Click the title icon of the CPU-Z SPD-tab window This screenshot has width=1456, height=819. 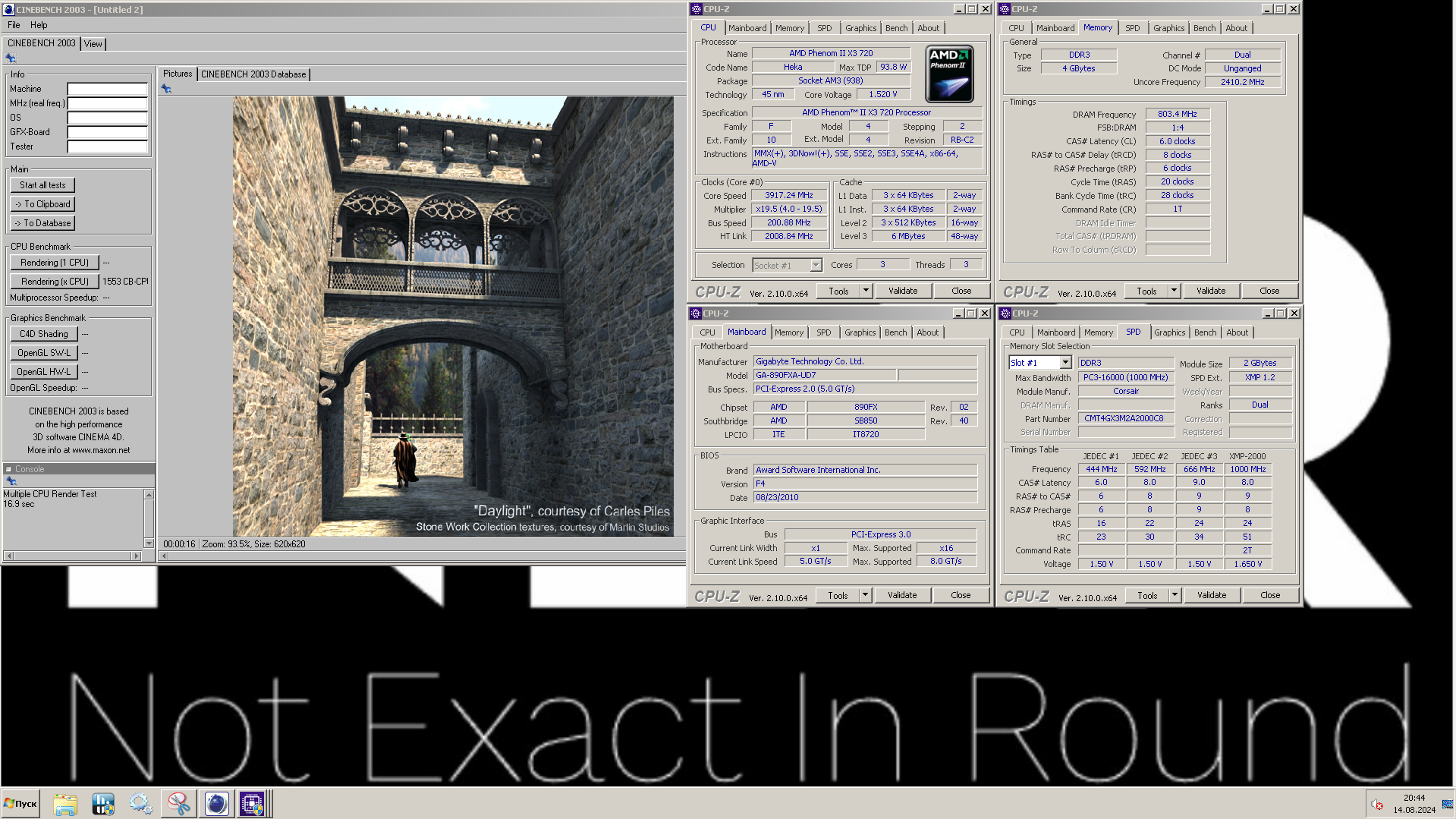coord(1005,313)
